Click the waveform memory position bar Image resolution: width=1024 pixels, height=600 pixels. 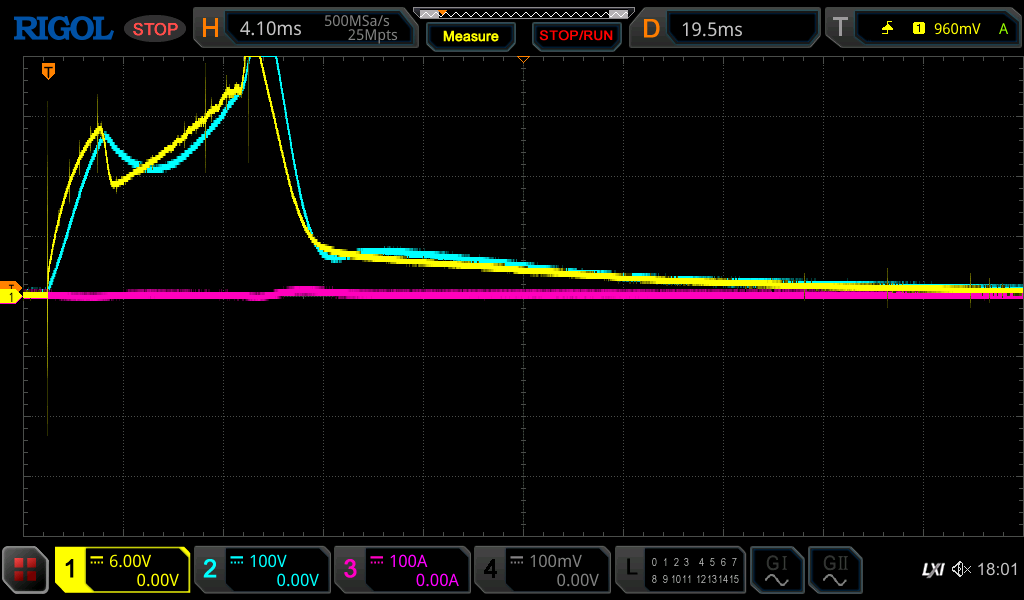[x=523, y=14]
